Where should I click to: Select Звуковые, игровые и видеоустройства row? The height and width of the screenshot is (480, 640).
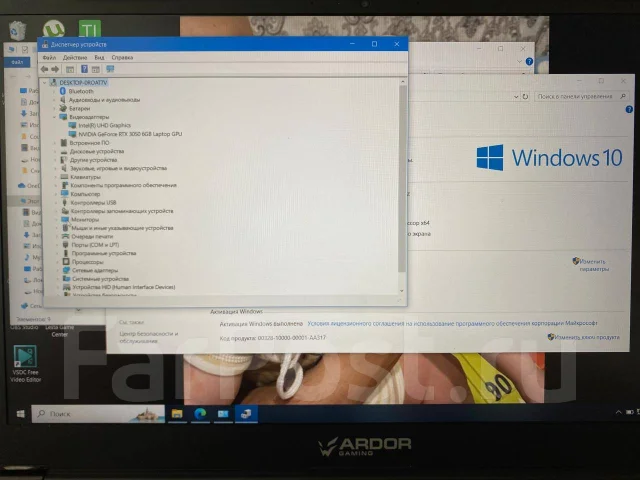pyautogui.click(x=118, y=168)
